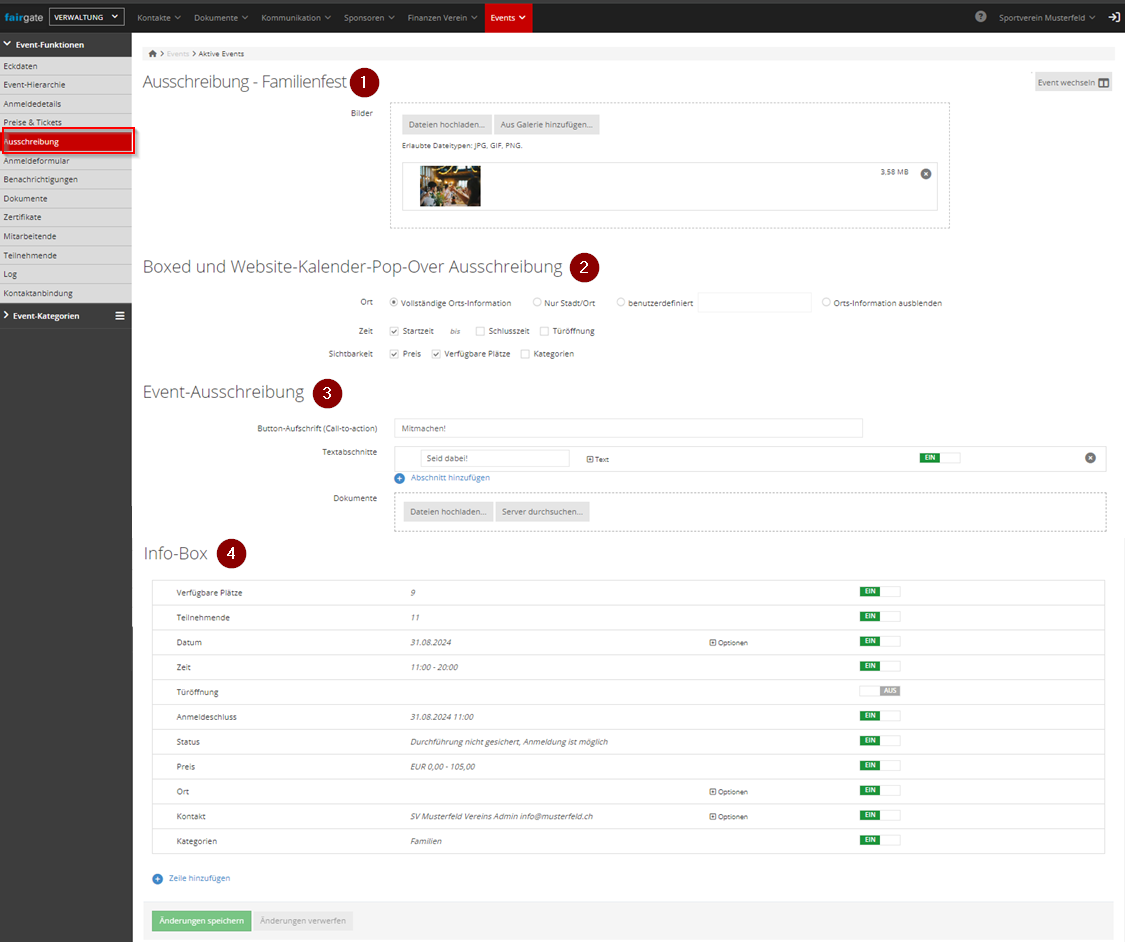This screenshot has width=1125, height=942.
Task: Switch off the Verfügbare Plätze toggle
Action: click(x=879, y=592)
